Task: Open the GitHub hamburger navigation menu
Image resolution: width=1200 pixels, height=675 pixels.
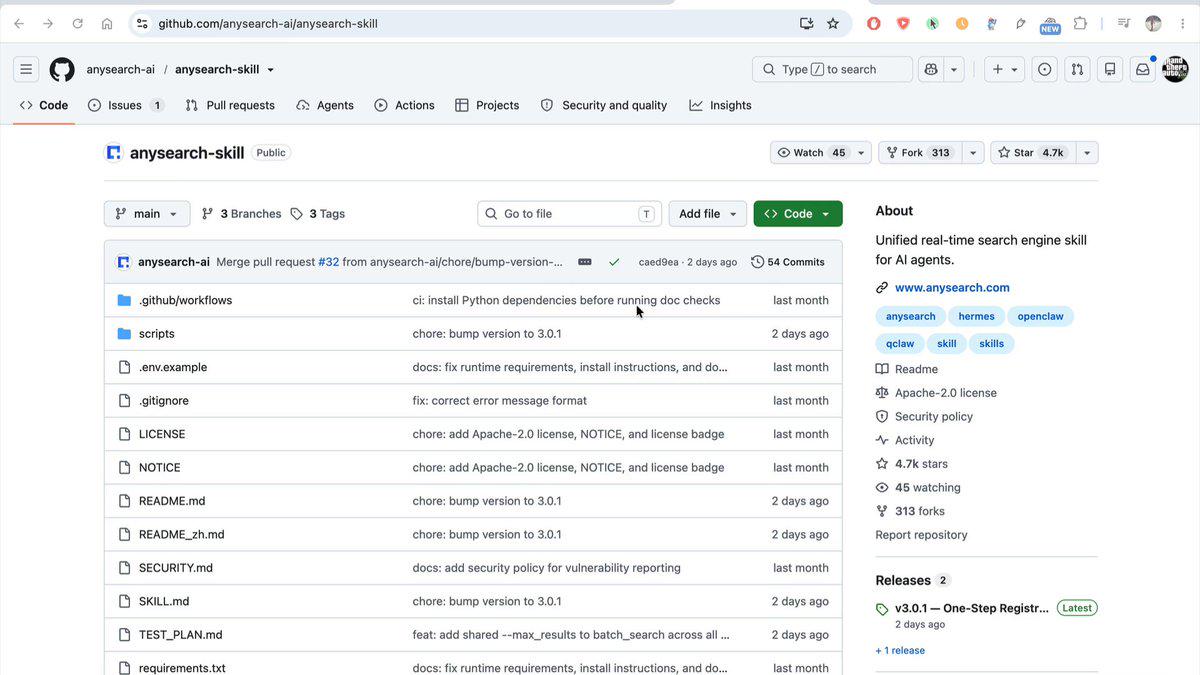Action: click(26, 69)
